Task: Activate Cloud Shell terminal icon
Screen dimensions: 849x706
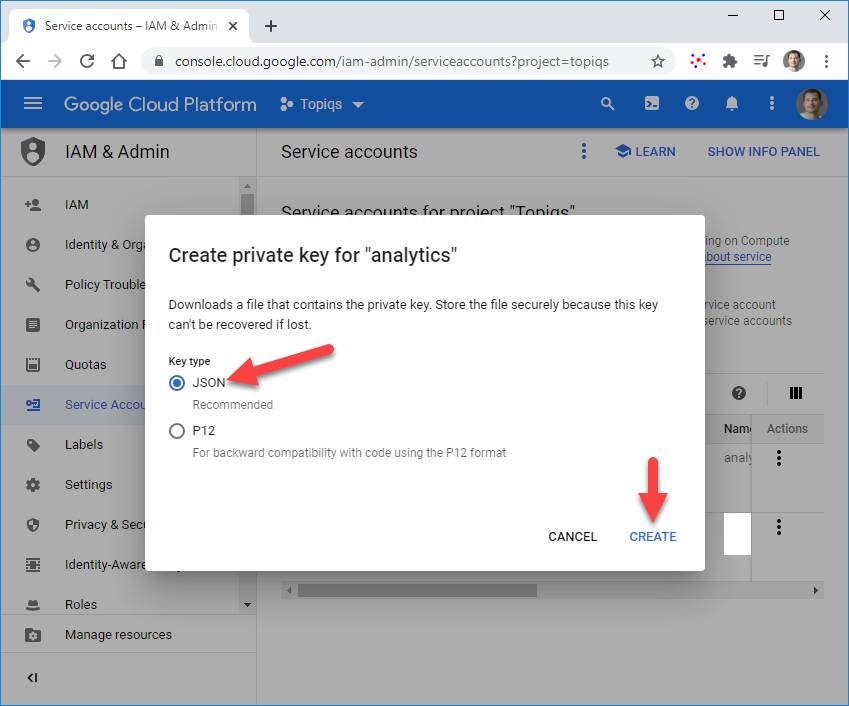Action: (x=650, y=103)
